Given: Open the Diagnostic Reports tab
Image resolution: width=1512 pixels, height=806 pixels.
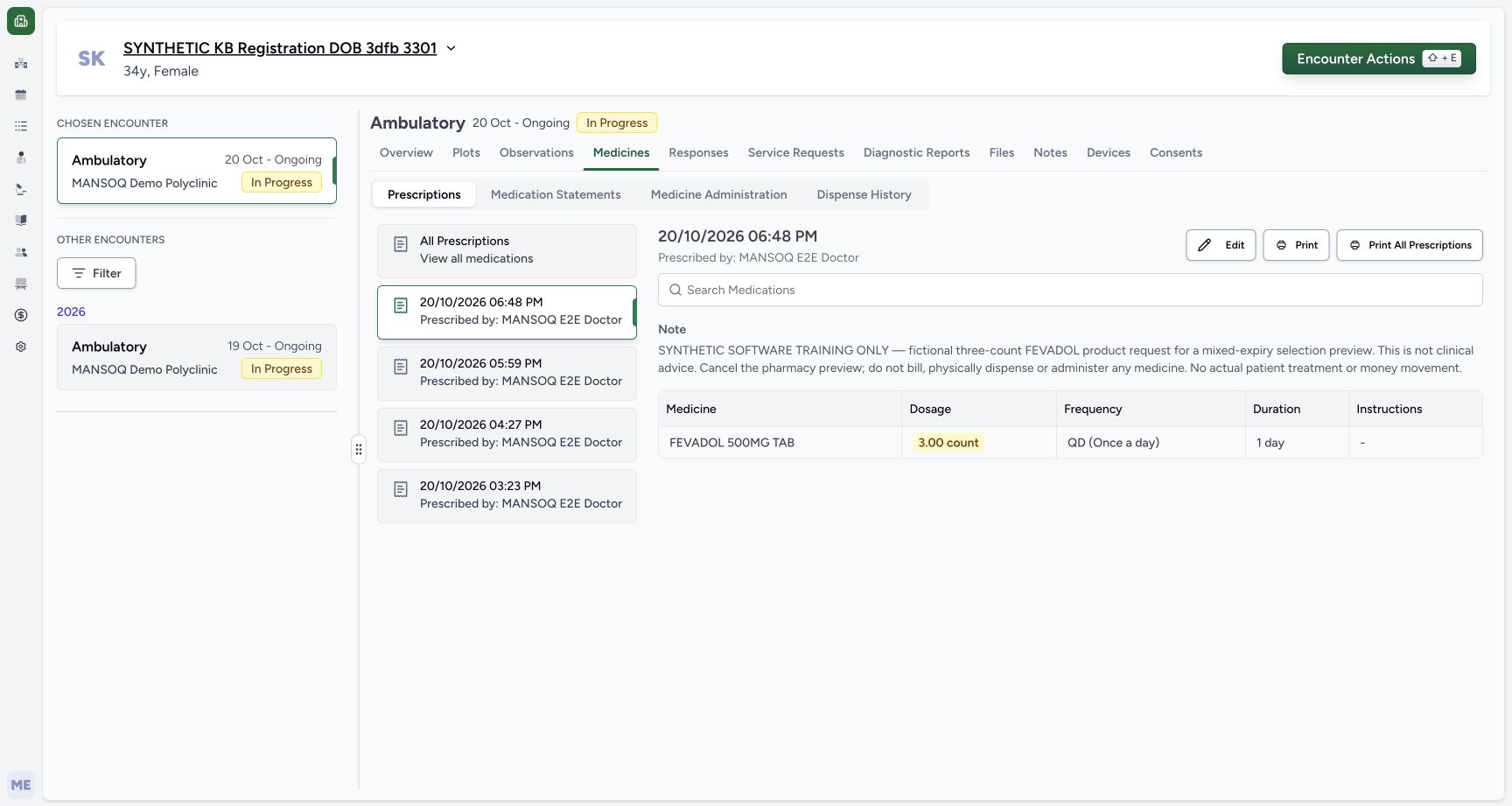Looking at the screenshot, I should 916,152.
